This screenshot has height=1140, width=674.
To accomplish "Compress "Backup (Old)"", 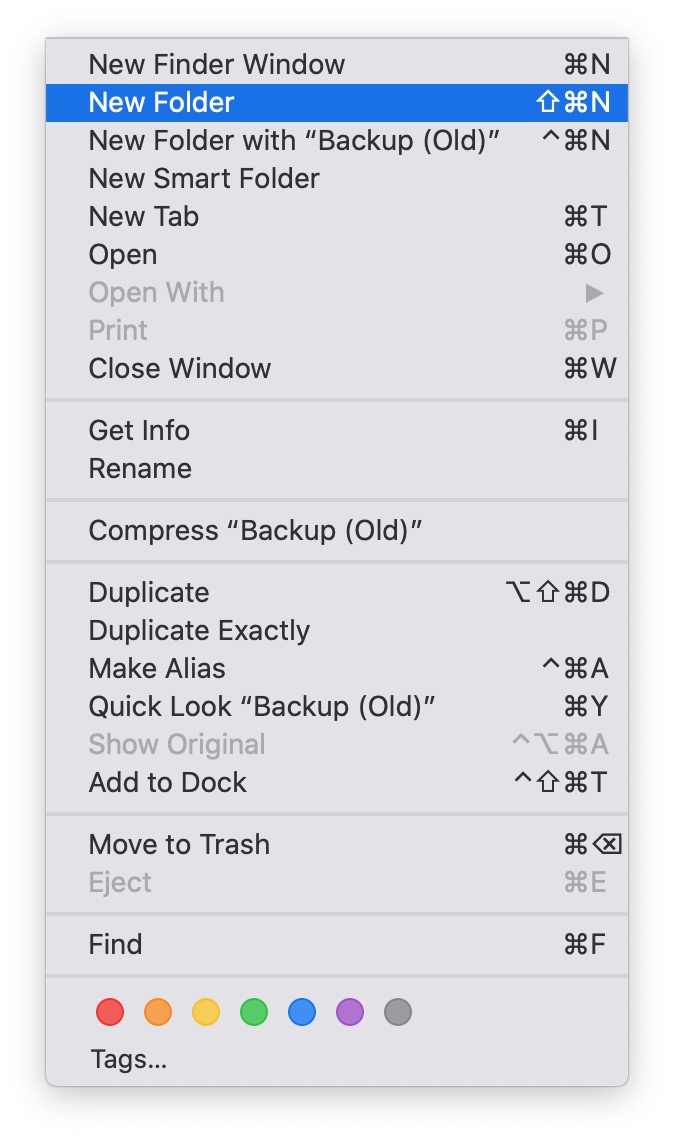I will point(255,531).
